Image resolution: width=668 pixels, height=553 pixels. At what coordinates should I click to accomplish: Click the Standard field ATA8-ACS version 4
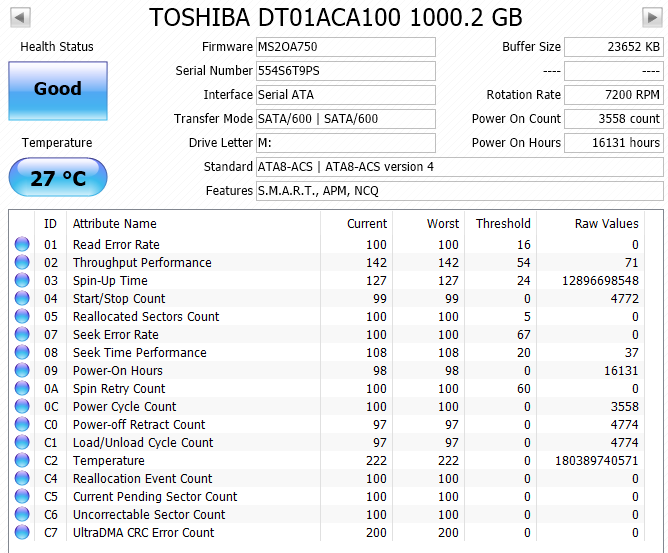(x=460, y=167)
